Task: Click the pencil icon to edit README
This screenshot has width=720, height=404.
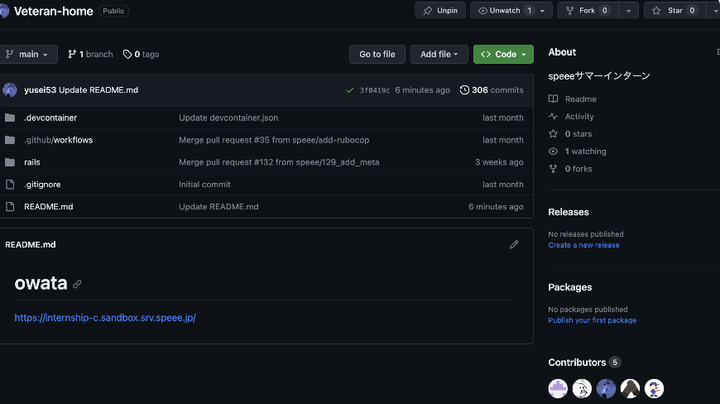Action: (514, 244)
